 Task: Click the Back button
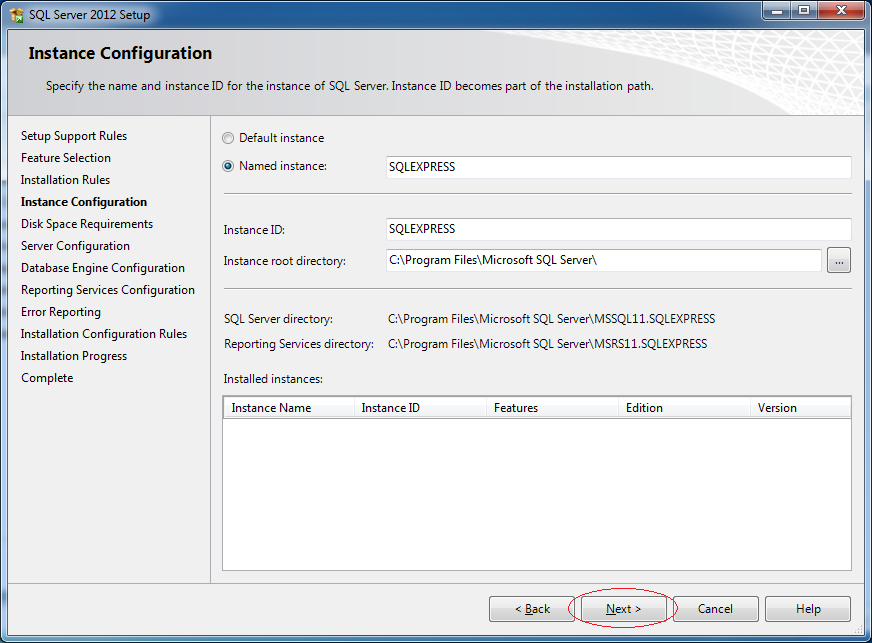click(532, 609)
